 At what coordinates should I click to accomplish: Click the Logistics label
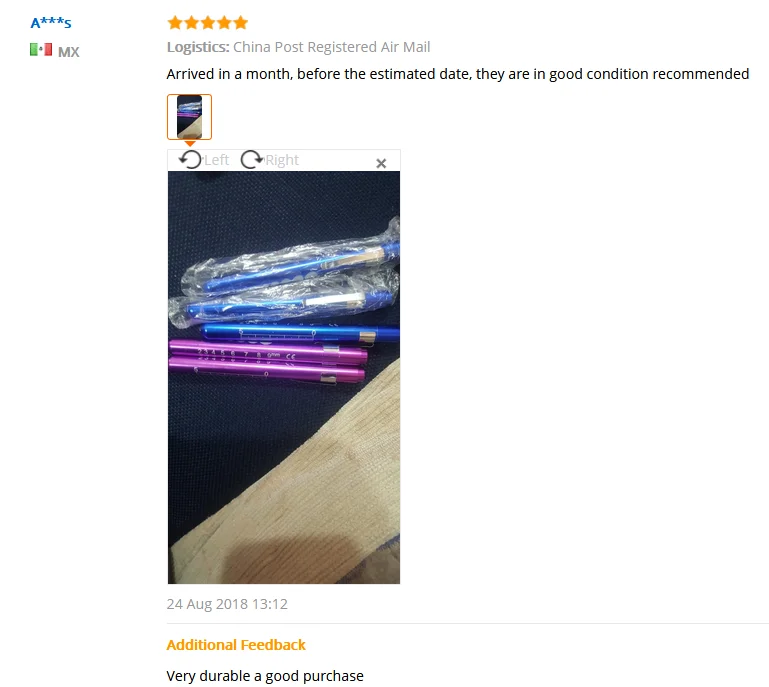[x=198, y=47]
